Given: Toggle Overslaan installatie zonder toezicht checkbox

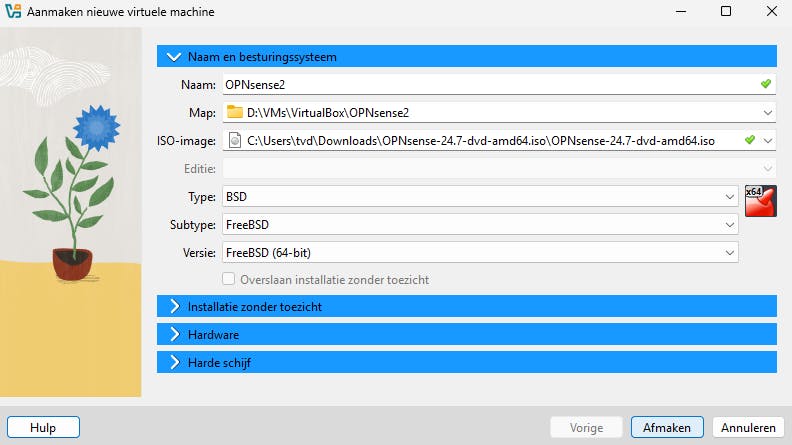Looking at the screenshot, I should click(x=228, y=279).
